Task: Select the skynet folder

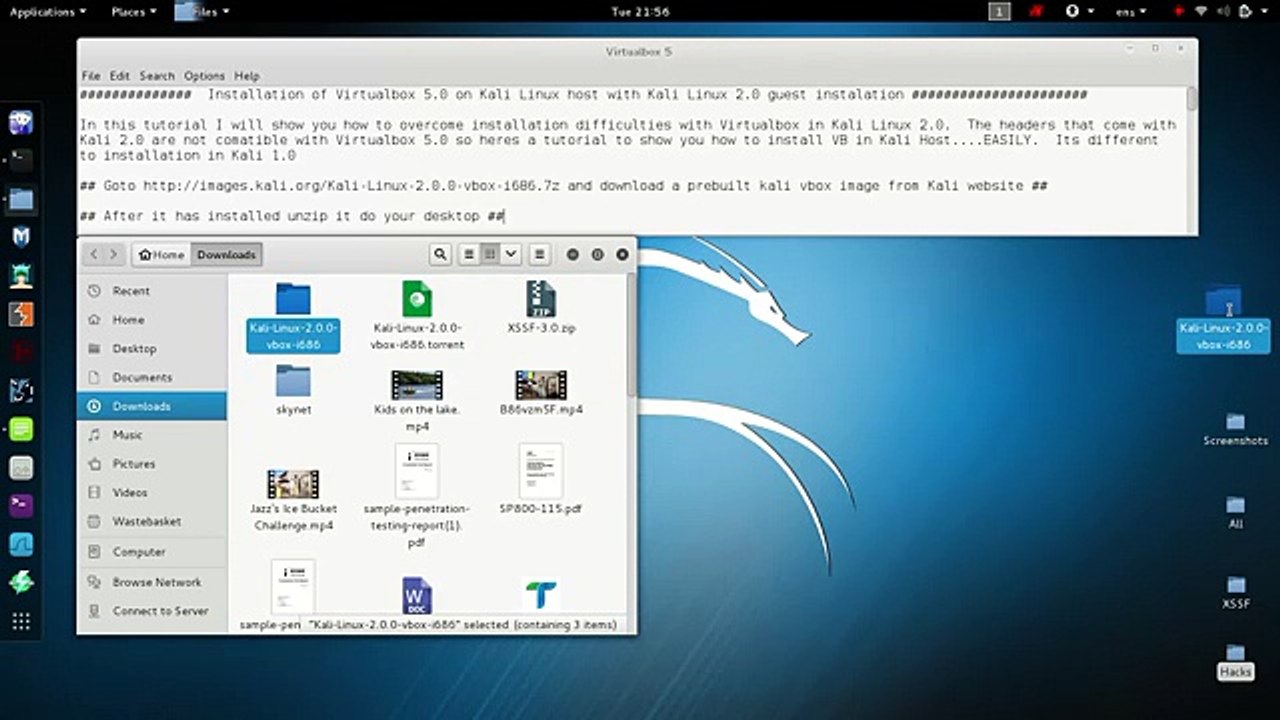Action: click(x=293, y=390)
